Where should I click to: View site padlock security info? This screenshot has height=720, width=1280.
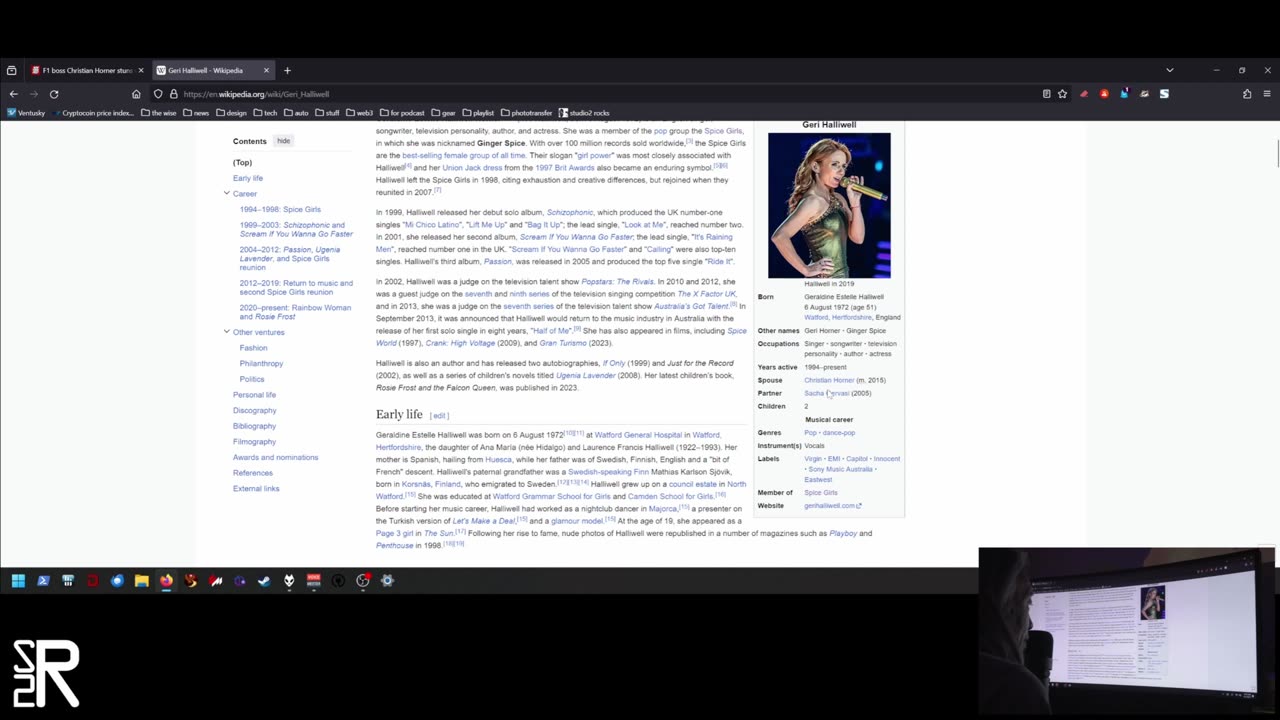point(173,94)
